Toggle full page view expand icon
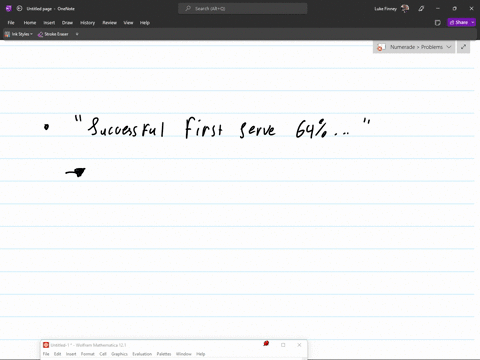This screenshot has width=480, height=360. click(x=464, y=47)
